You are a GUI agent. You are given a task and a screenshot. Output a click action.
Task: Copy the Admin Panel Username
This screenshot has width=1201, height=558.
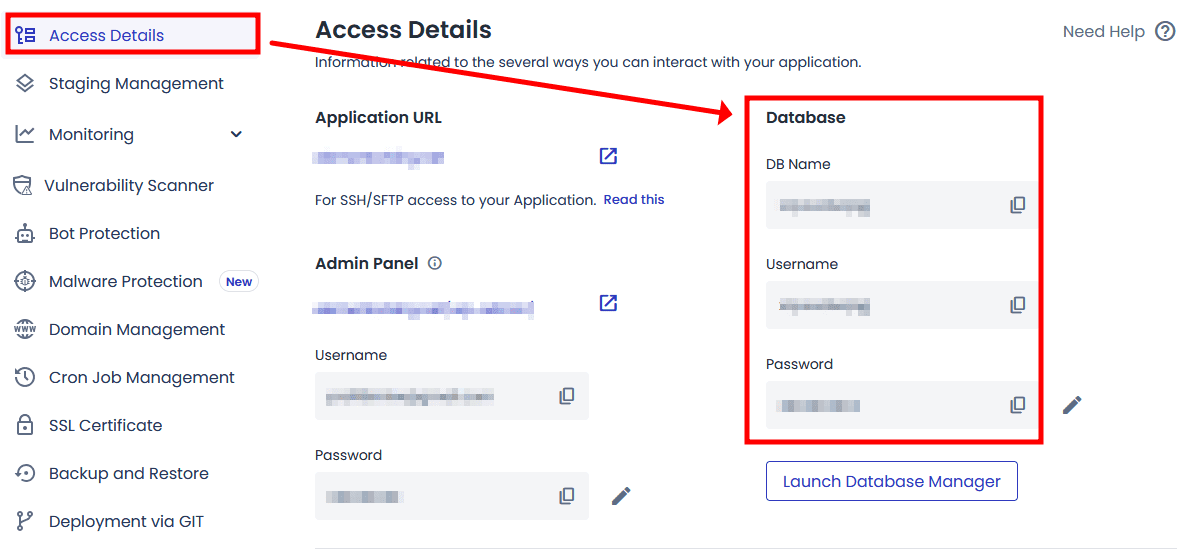coord(566,396)
